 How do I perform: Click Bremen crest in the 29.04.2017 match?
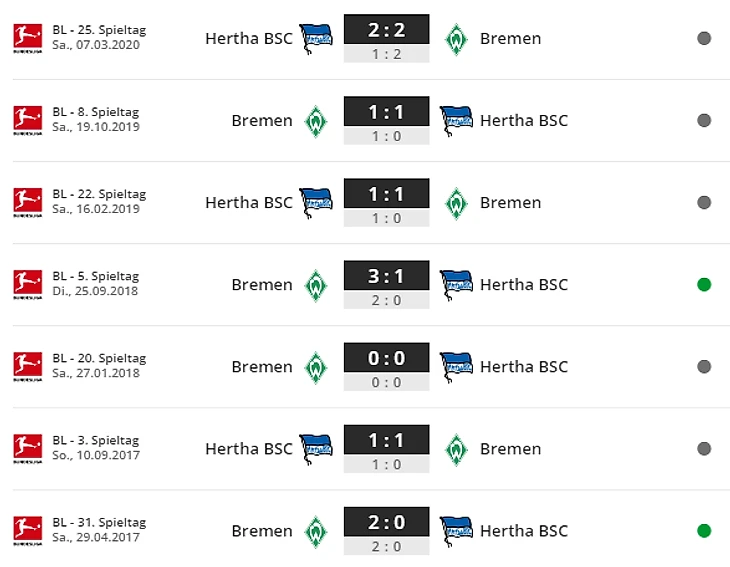tap(316, 532)
